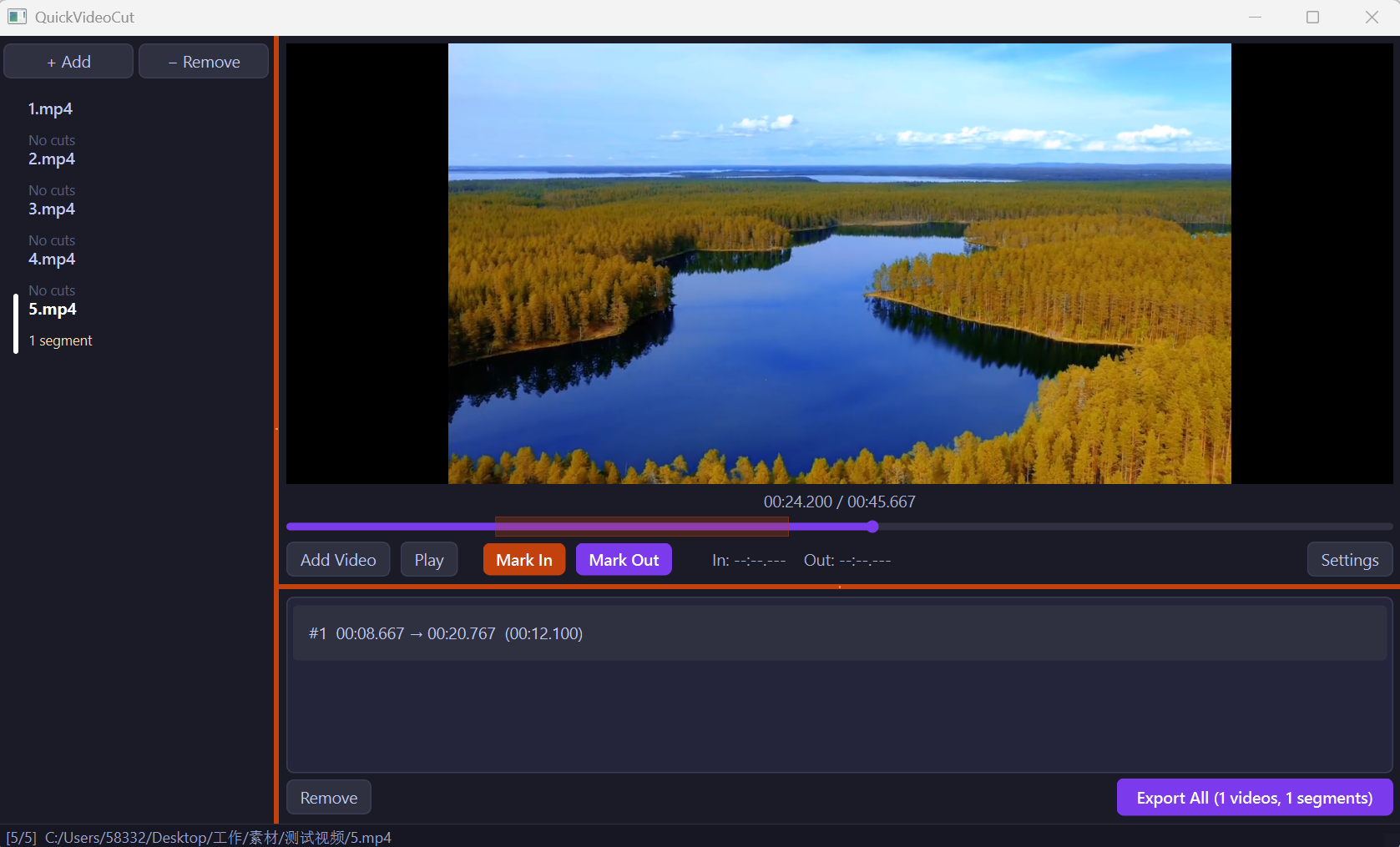Remove selected file with top Remove button
Image resolution: width=1400 pixels, height=847 pixels.
pyautogui.click(x=204, y=62)
